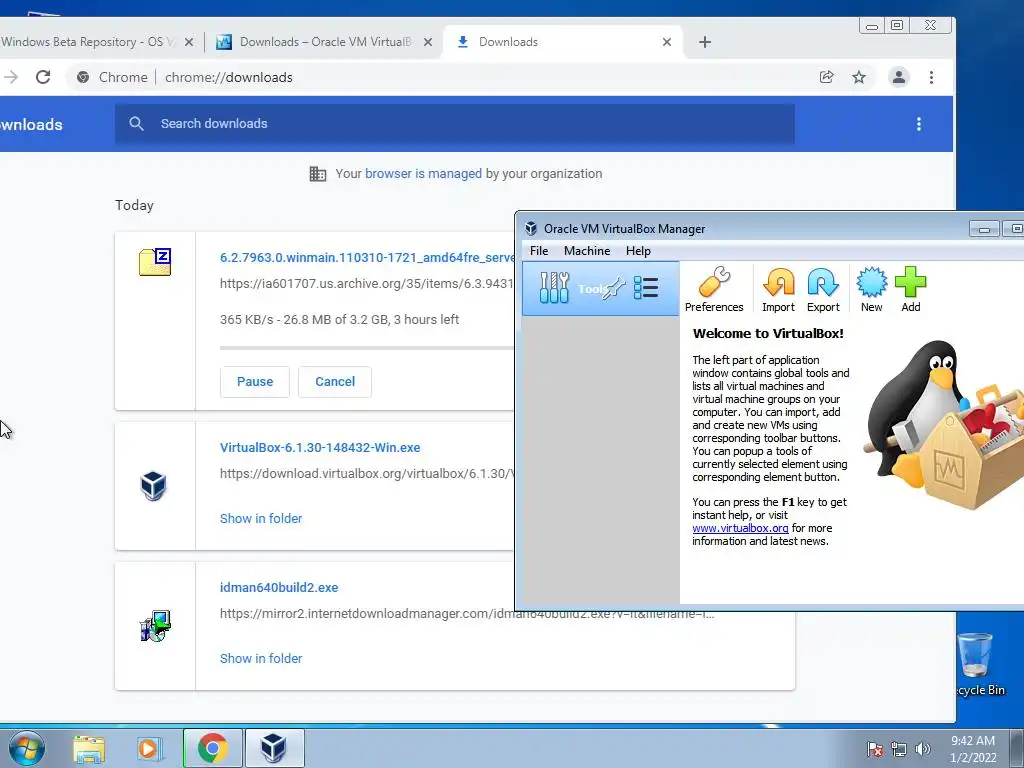Open the Tools list menu icon
The height and width of the screenshot is (768, 1024).
coord(646,287)
